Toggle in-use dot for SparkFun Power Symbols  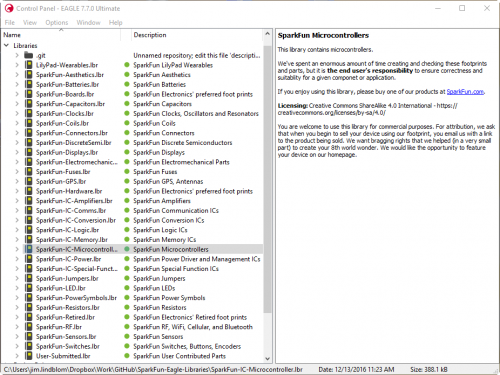127,298
